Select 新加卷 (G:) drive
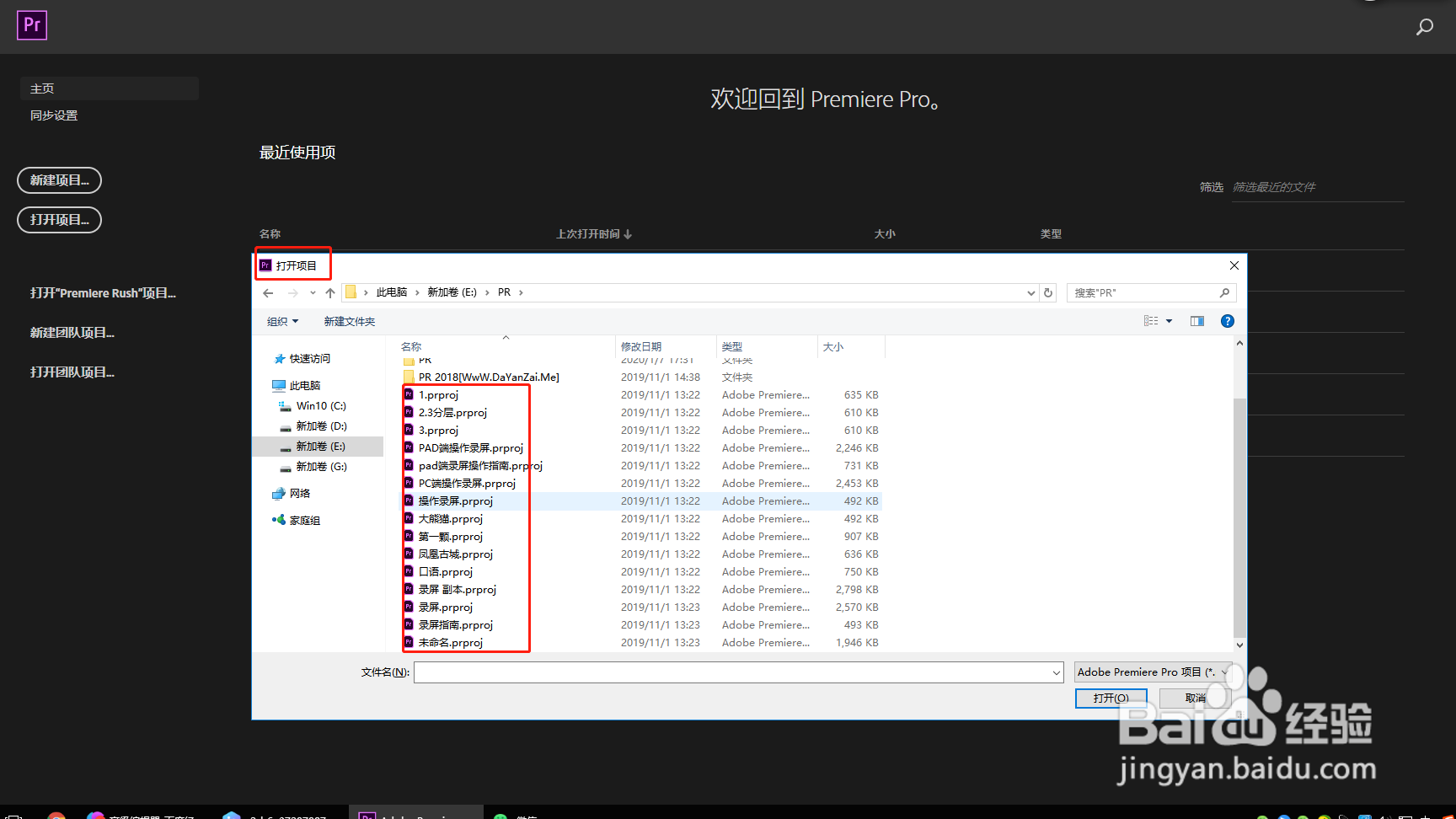The width and height of the screenshot is (1456, 819). (320, 467)
